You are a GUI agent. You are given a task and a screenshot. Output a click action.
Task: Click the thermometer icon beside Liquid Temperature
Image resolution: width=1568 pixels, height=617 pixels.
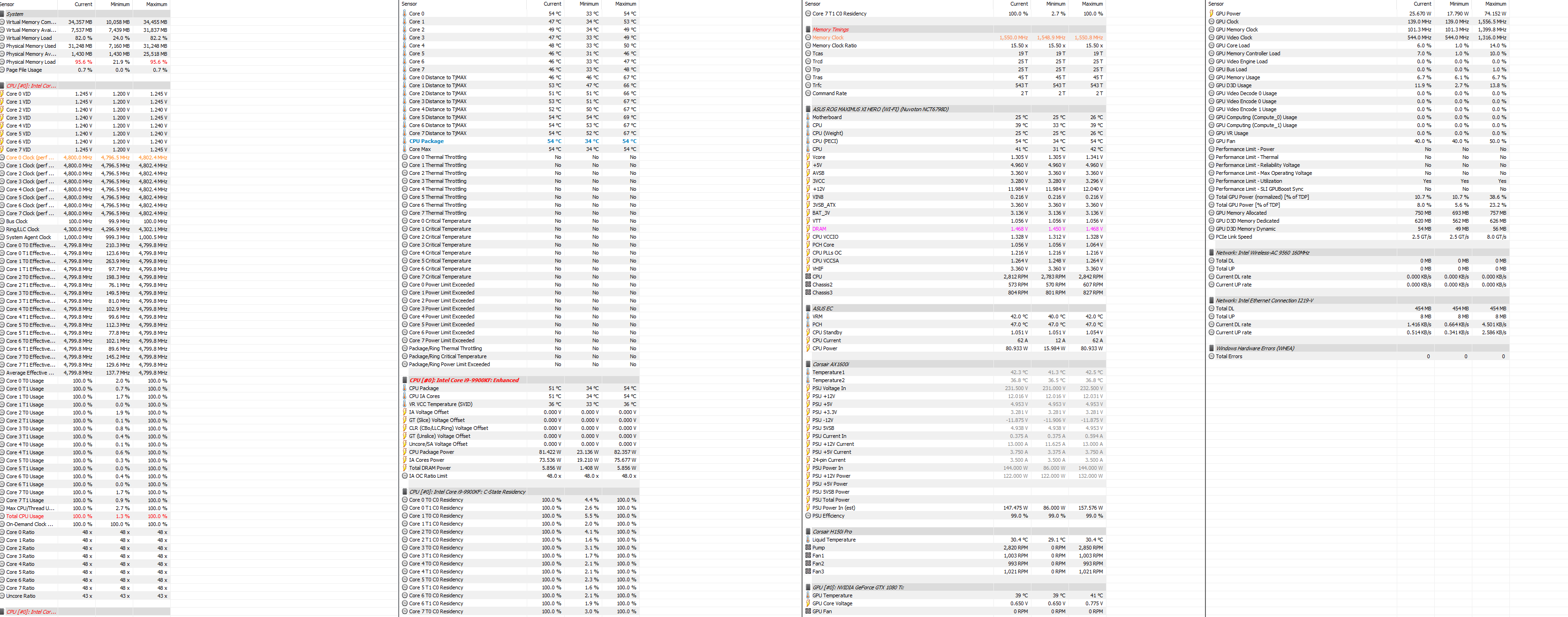(x=808, y=540)
